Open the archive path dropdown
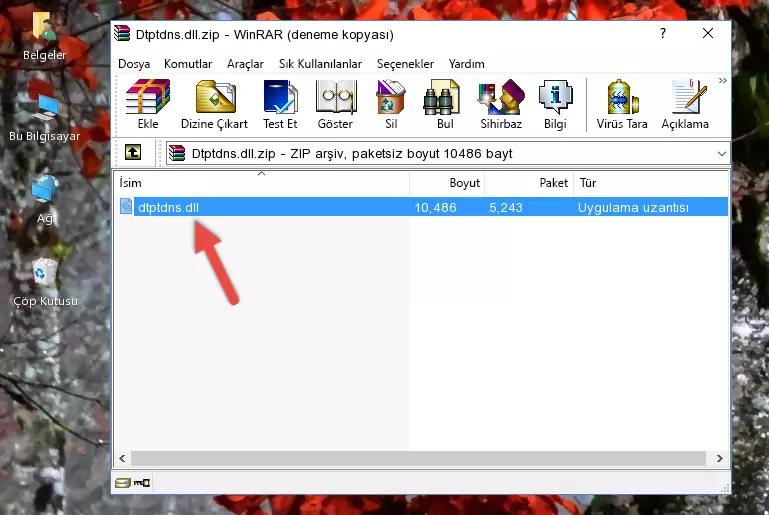769x515 pixels. pyautogui.click(x=721, y=154)
